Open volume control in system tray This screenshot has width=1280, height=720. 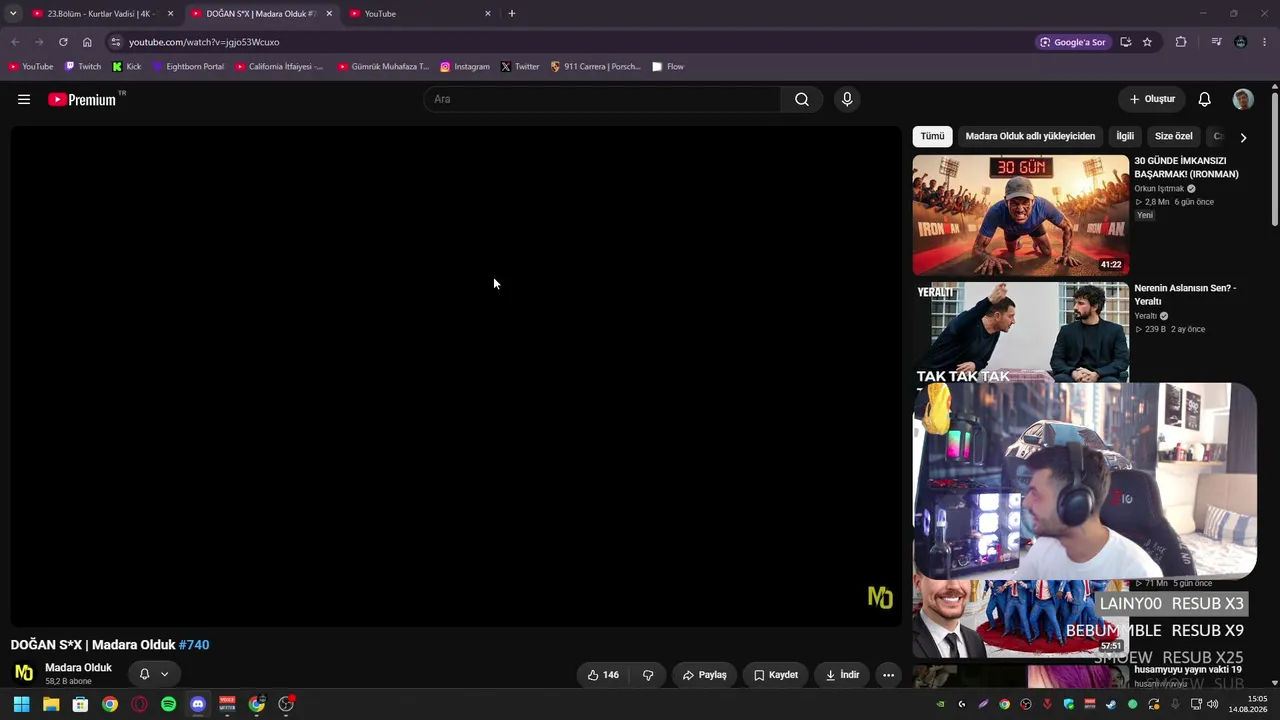1213,704
